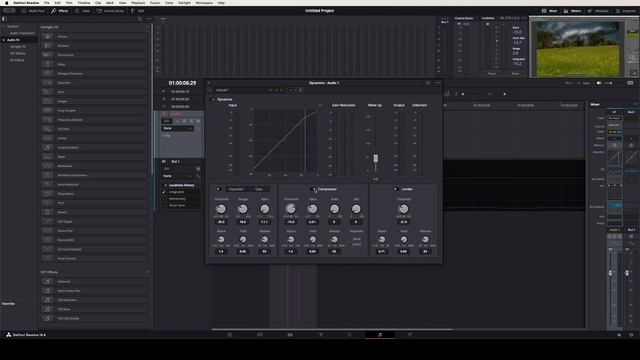
Task: Go to the Edit page button
Action: pos(290,334)
